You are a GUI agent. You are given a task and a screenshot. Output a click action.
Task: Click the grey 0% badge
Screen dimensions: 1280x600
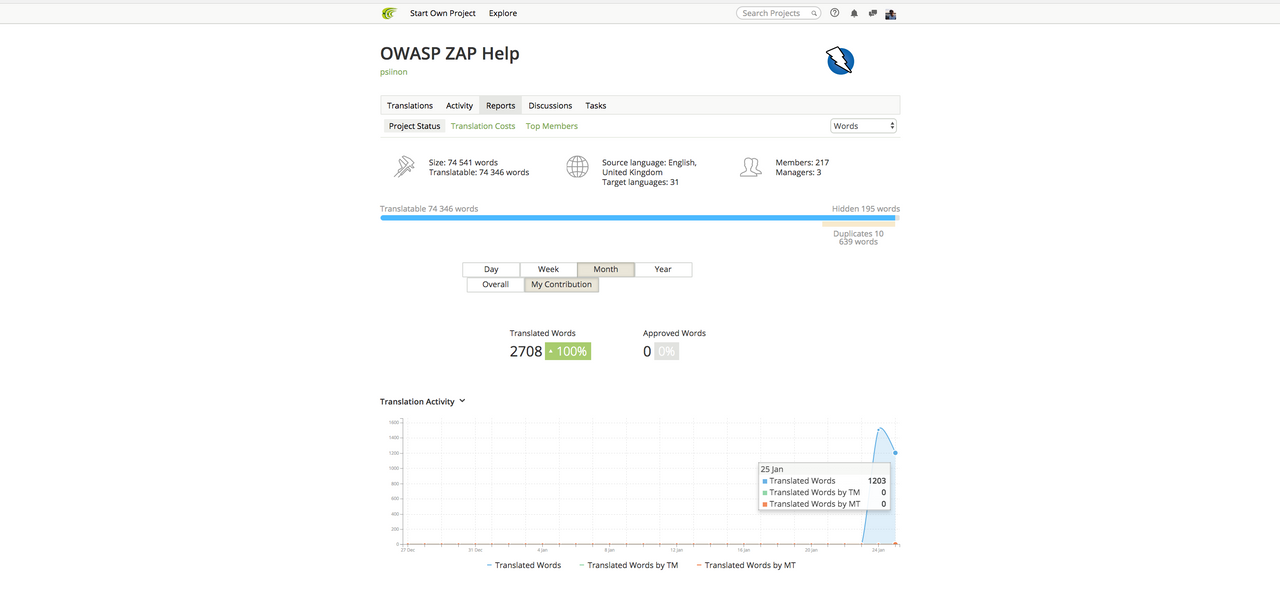click(666, 351)
